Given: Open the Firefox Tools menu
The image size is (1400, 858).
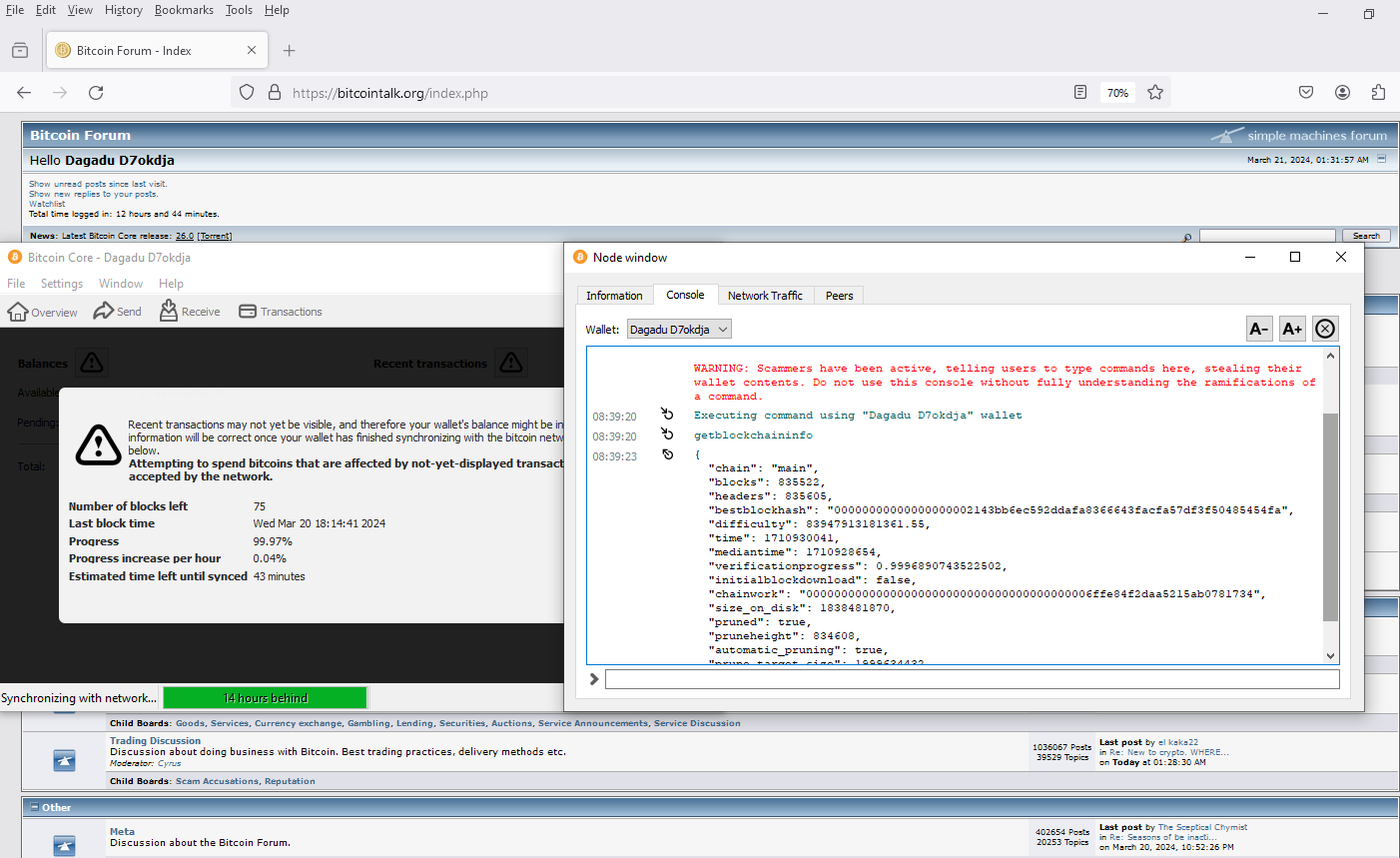Looking at the screenshot, I should pos(239,10).
